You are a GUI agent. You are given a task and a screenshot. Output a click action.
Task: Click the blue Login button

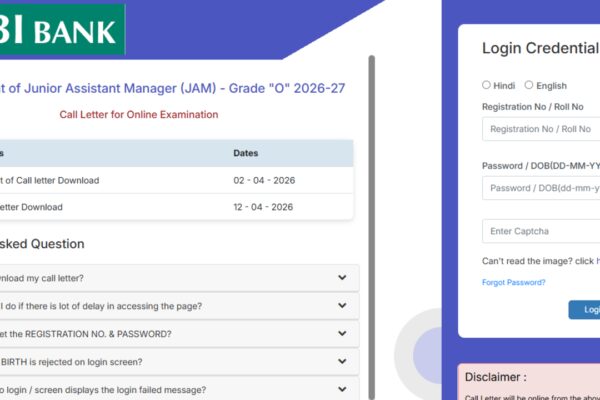[x=584, y=310]
